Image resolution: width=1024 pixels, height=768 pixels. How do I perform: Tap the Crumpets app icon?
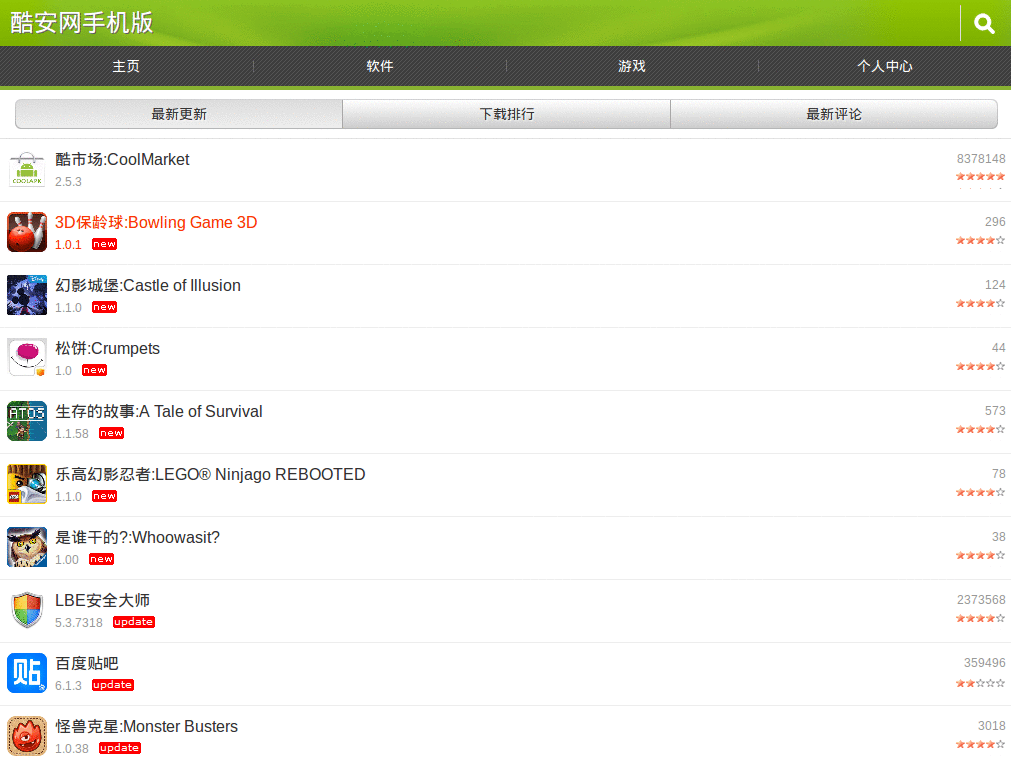(27, 358)
